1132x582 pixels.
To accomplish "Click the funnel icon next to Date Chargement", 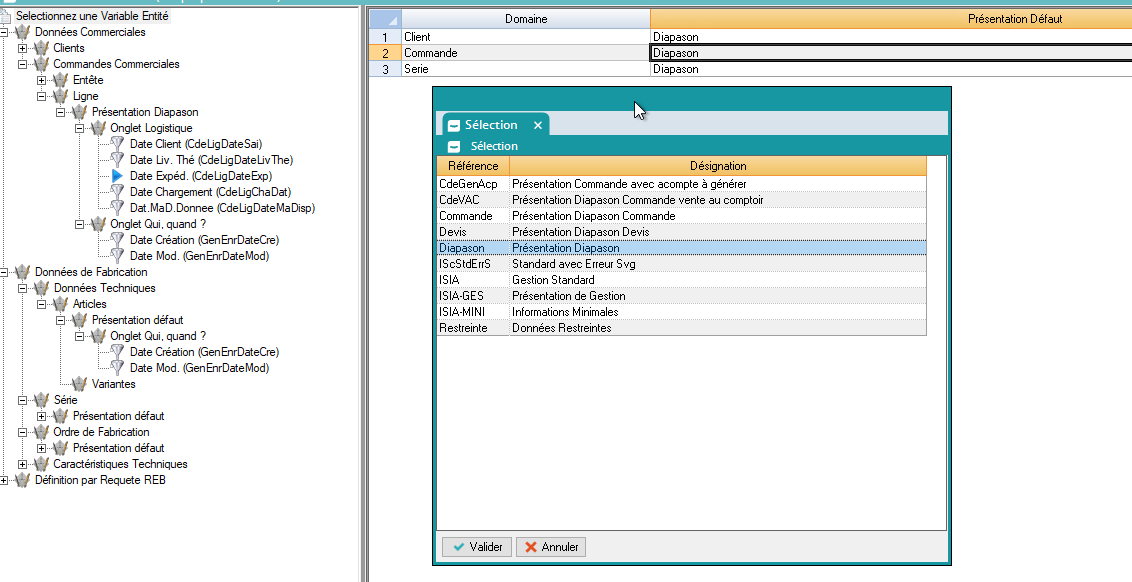I will pos(116,192).
